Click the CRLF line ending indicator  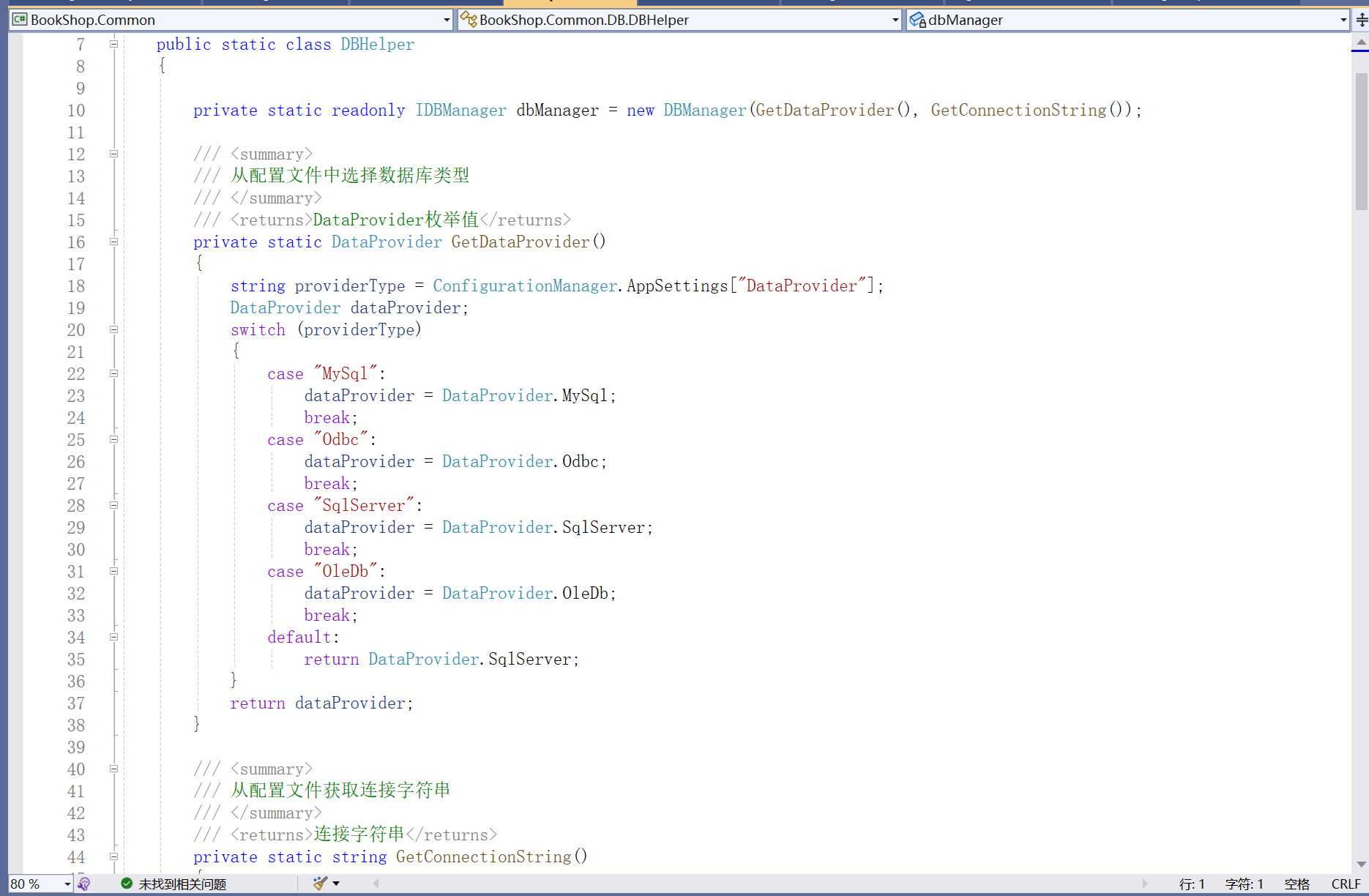coord(1346,884)
